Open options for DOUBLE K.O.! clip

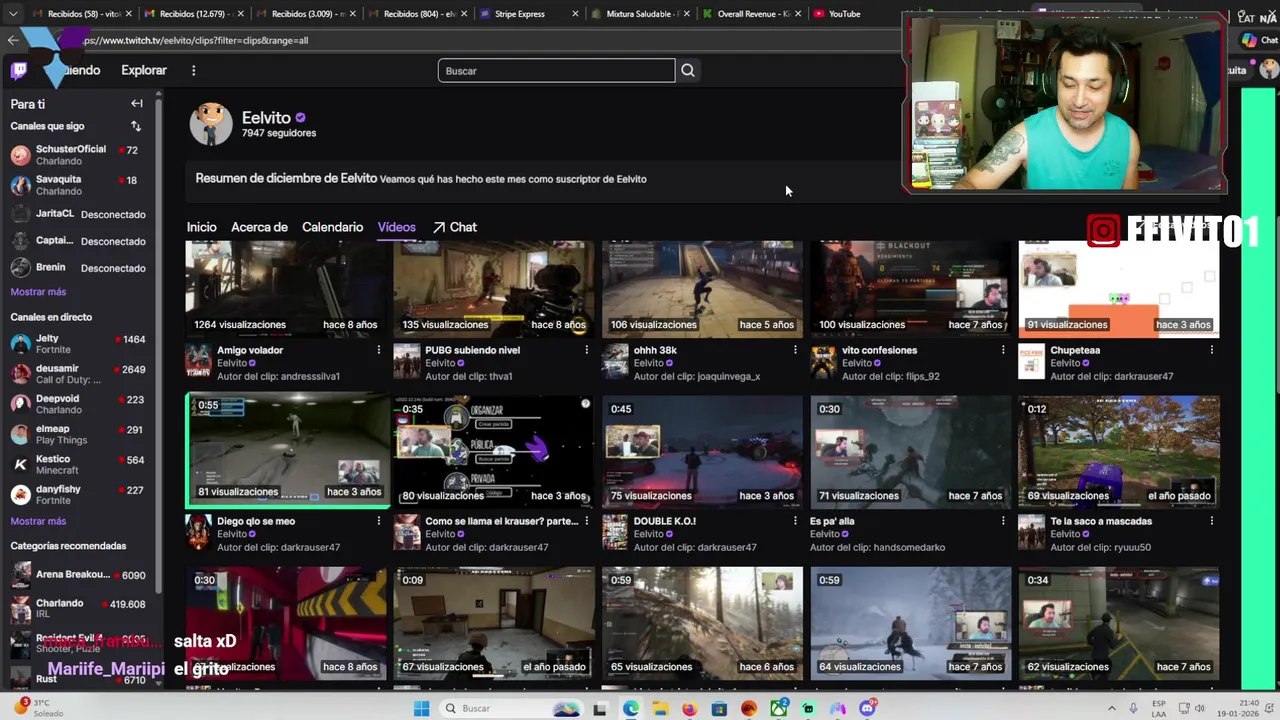click(x=795, y=521)
